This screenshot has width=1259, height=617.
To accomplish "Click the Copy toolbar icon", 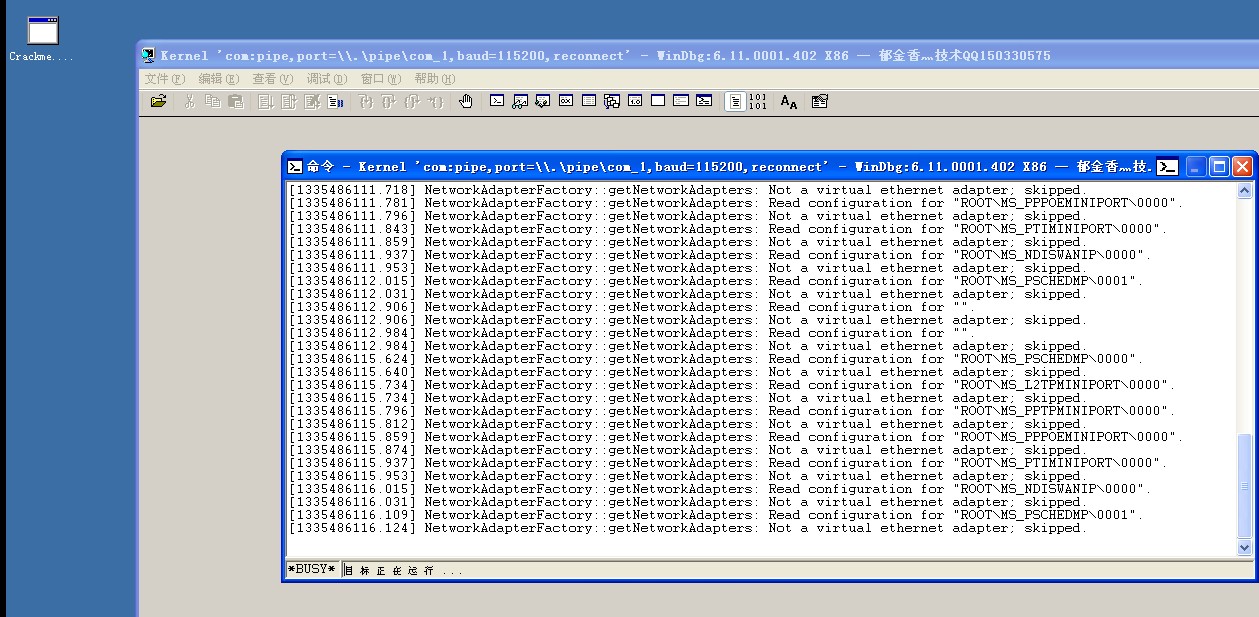I will tap(212, 101).
